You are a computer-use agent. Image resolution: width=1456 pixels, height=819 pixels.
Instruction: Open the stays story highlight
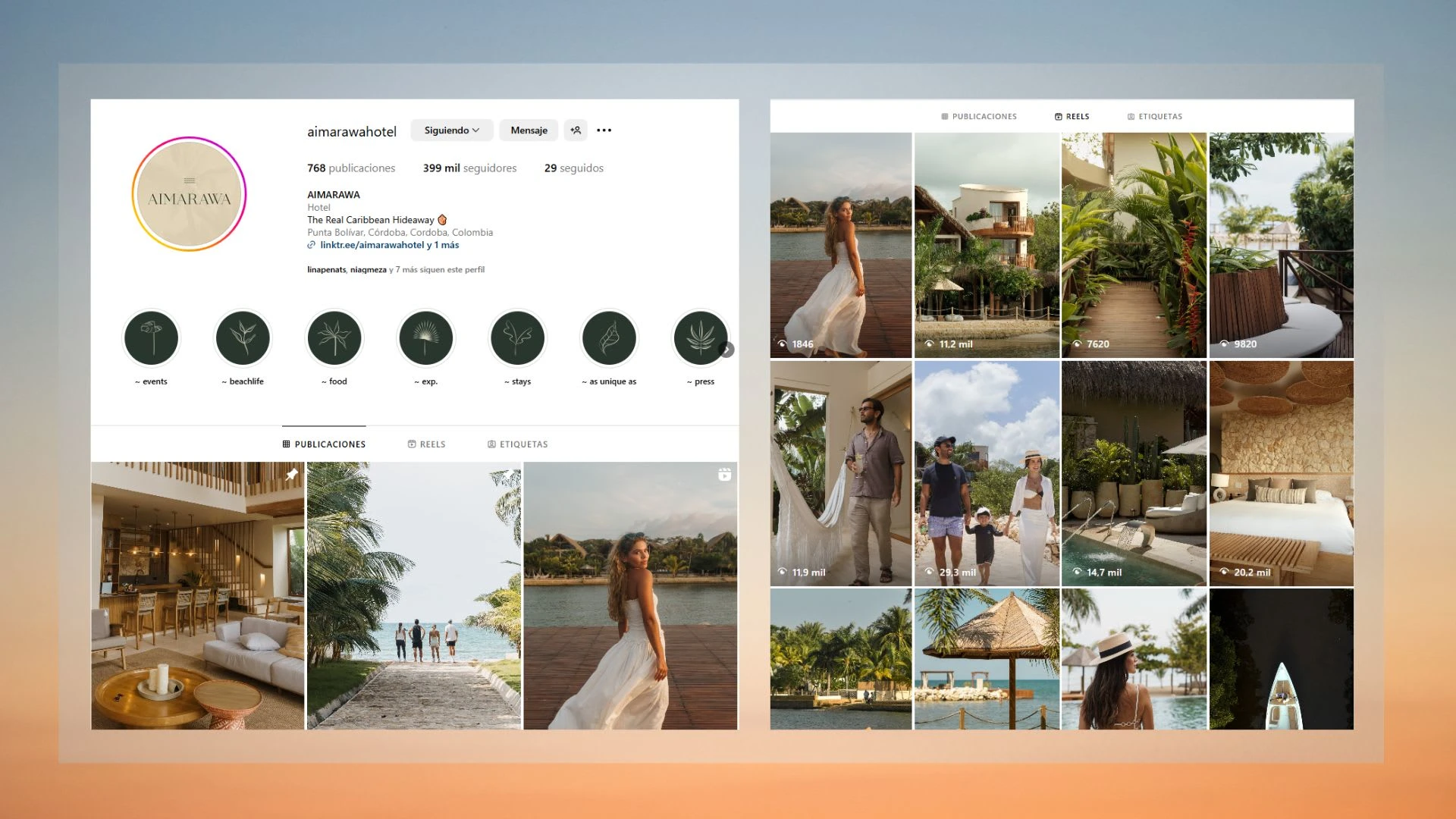[x=518, y=338]
